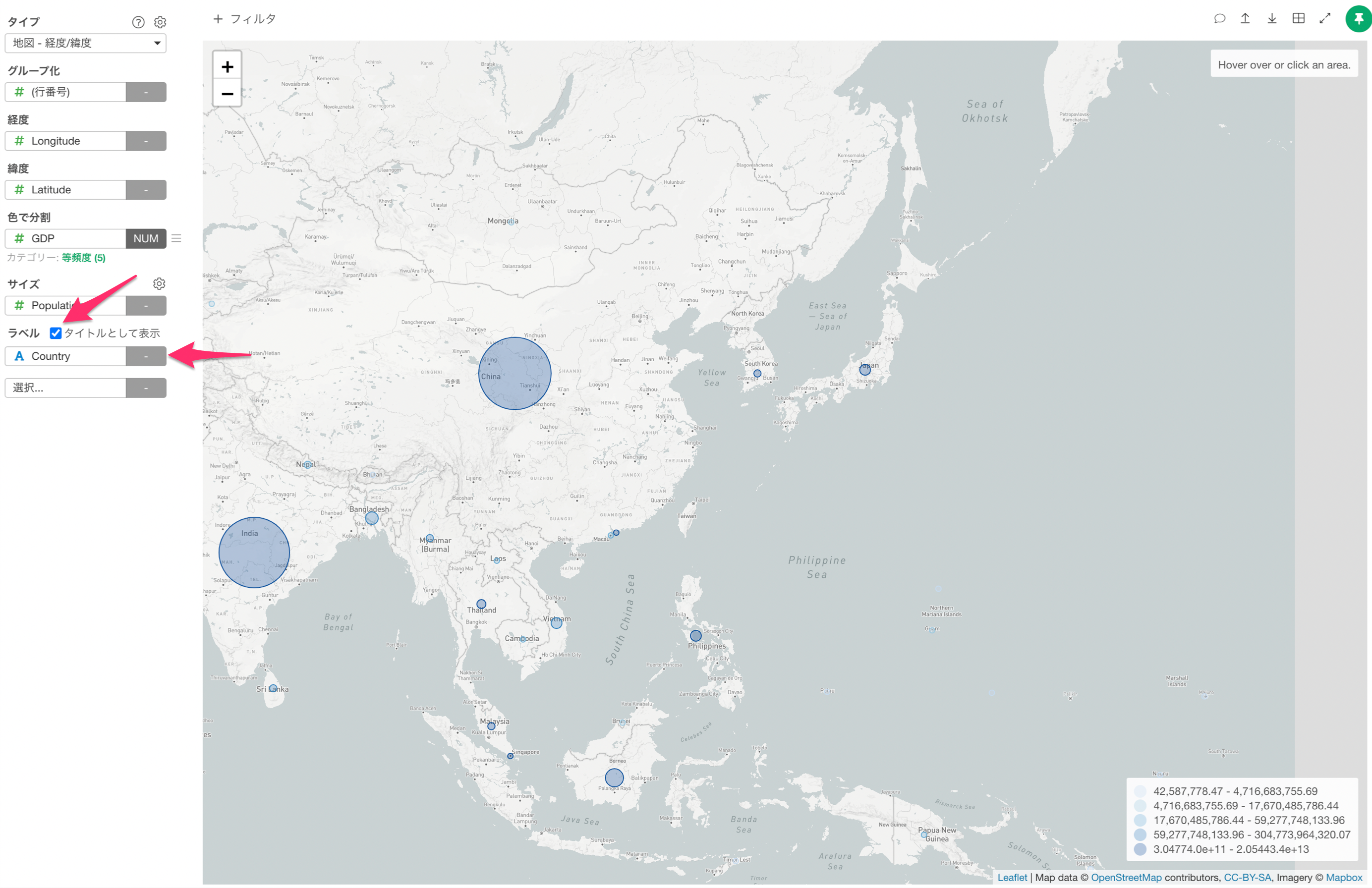
Task: Click function button beside Country
Action: point(146,356)
